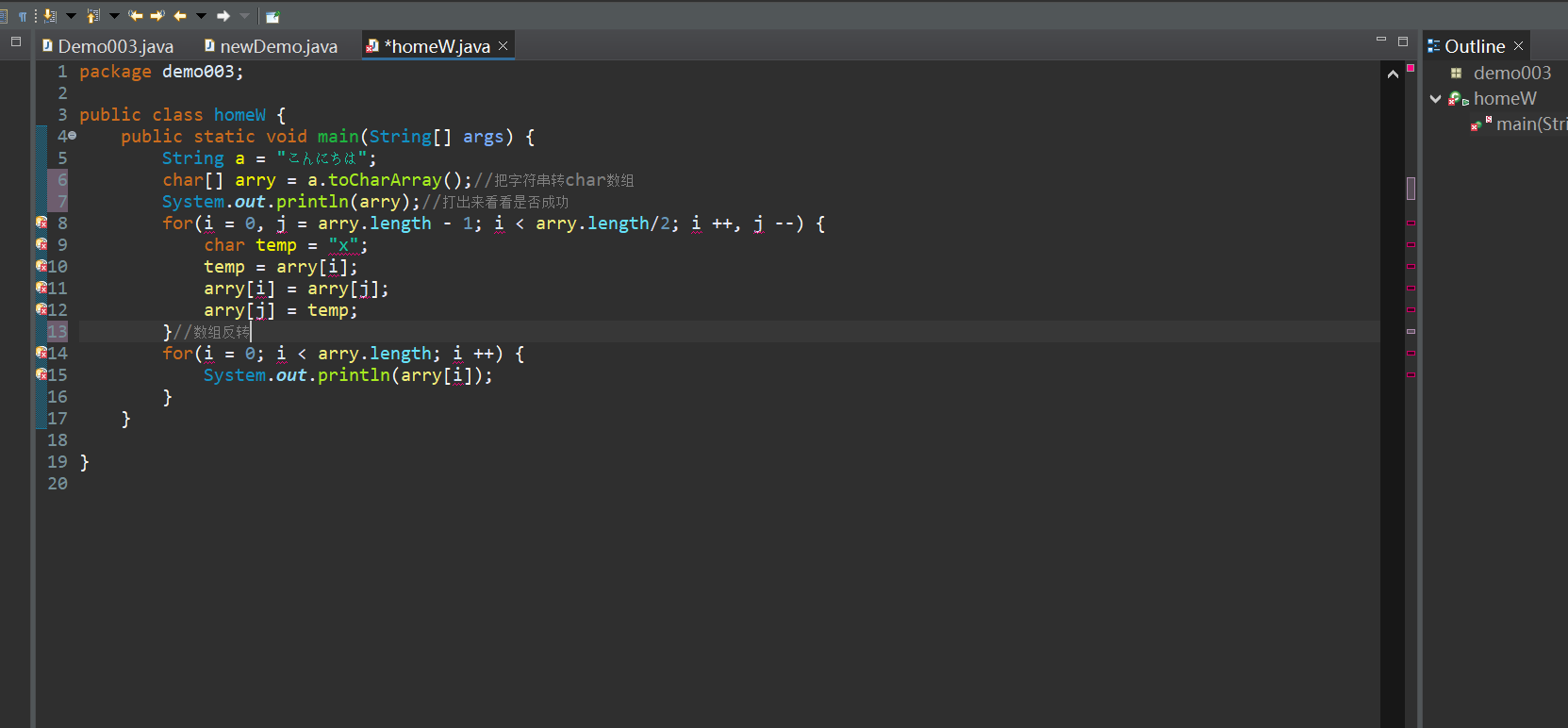1568x728 pixels.
Task: Jump to line 13 gray overview marker
Action: 1411,331
